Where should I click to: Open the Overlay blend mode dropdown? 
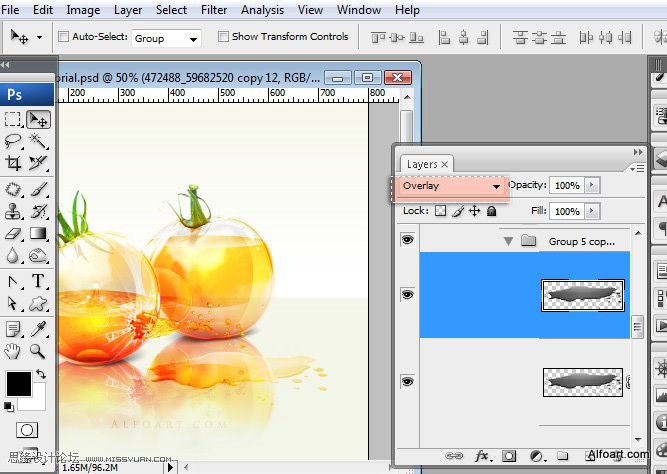[451, 186]
